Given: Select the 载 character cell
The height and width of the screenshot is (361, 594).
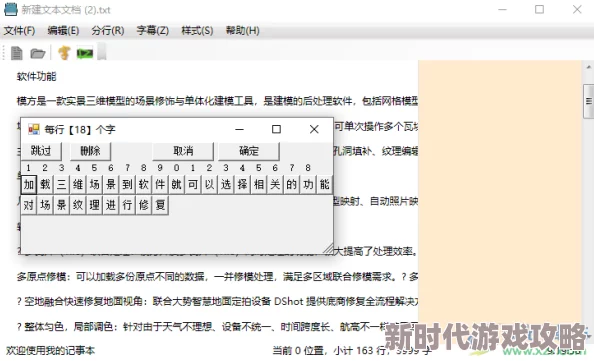Looking at the screenshot, I should click(45, 184).
